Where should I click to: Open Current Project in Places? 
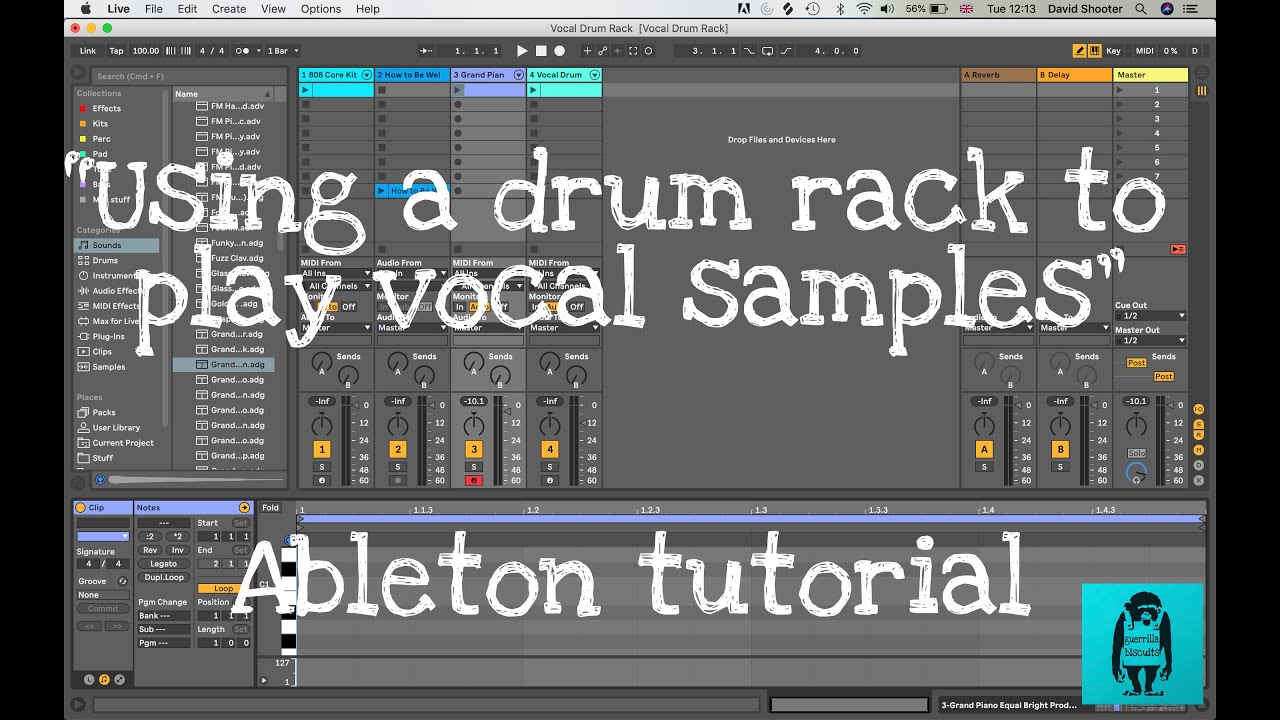coord(123,443)
